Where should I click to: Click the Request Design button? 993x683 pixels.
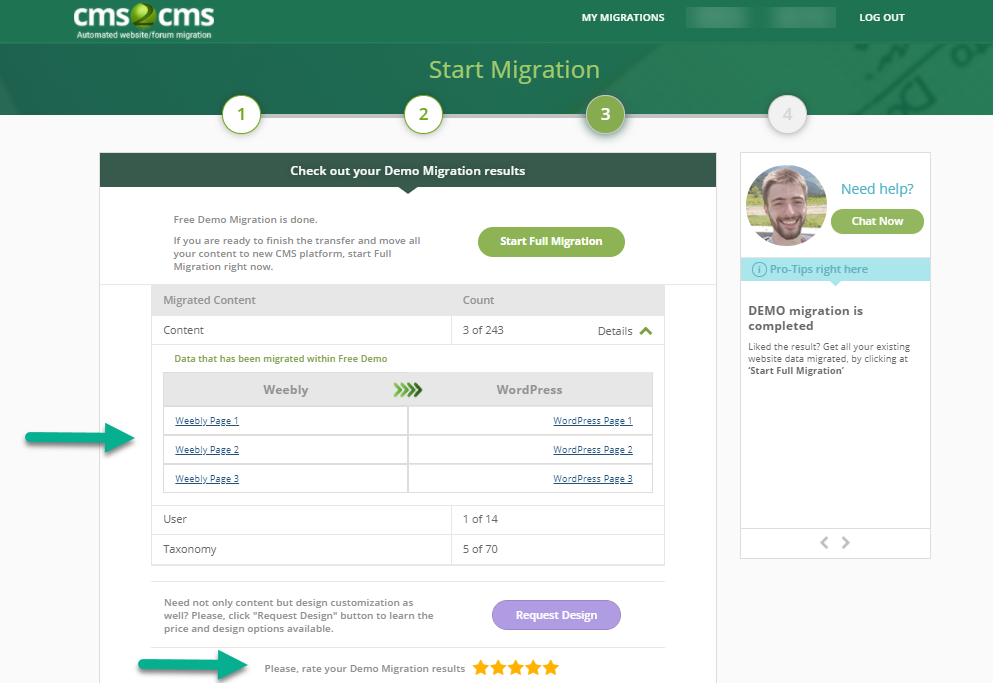pyautogui.click(x=556, y=615)
